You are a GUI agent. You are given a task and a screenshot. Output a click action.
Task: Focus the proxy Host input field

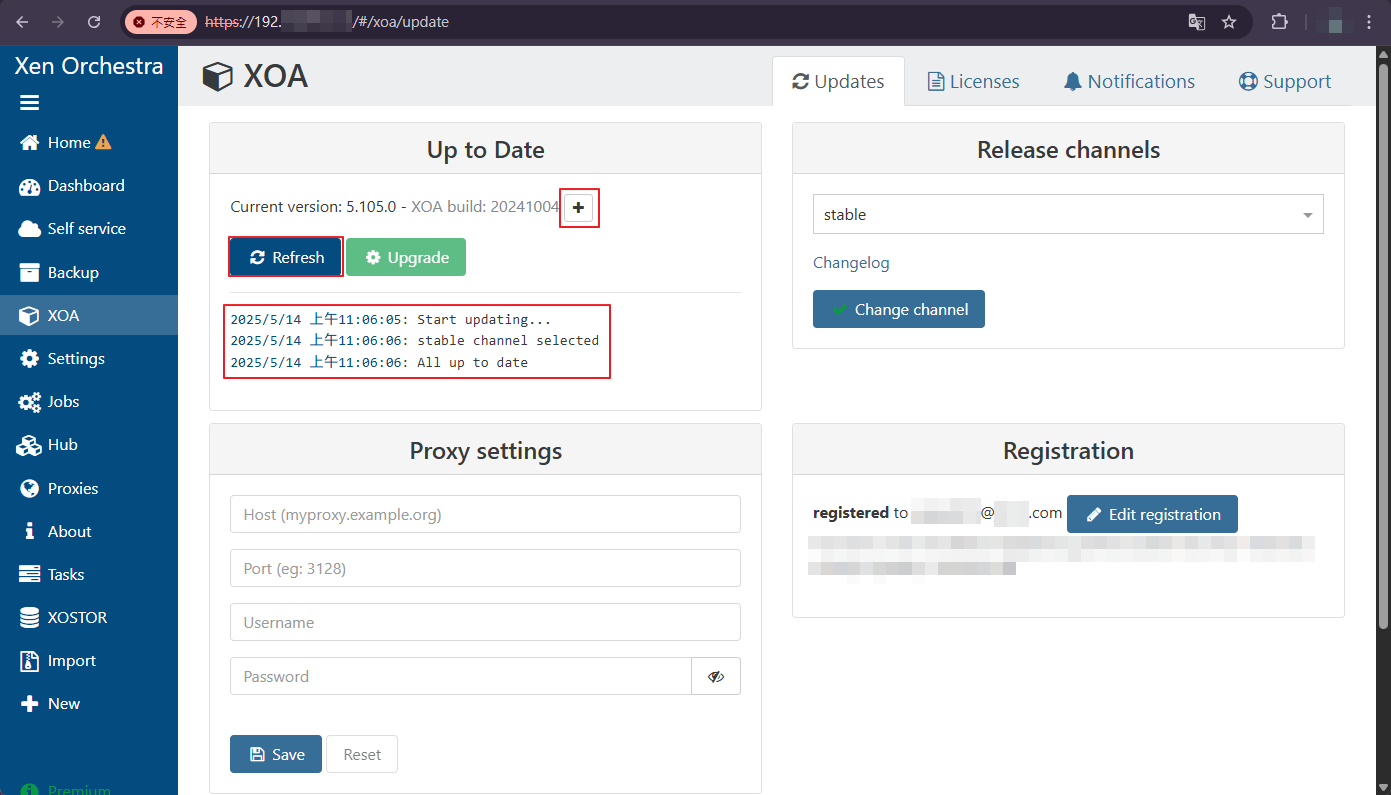(x=485, y=514)
